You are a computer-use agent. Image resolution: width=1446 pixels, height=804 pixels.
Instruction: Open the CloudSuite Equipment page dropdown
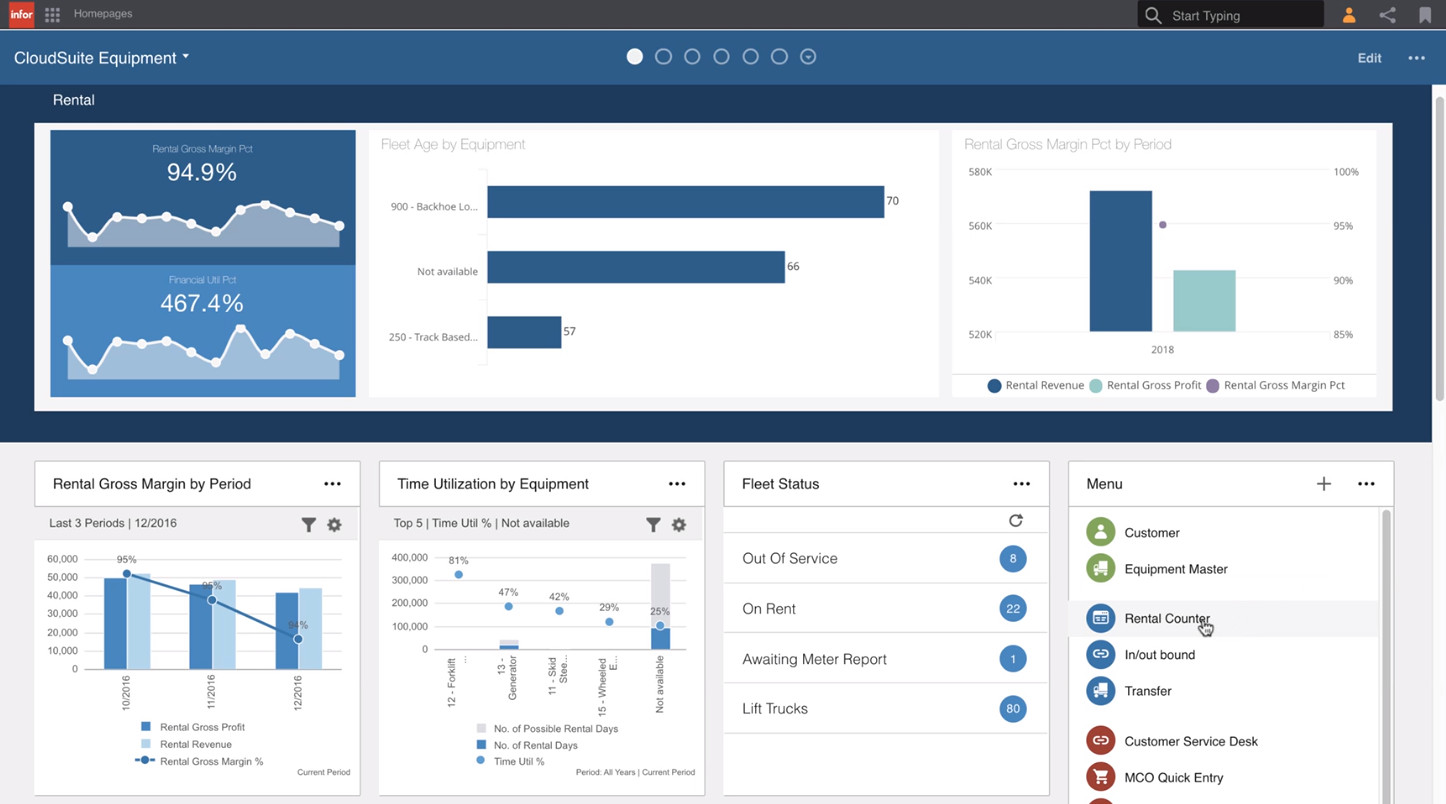pyautogui.click(x=184, y=57)
